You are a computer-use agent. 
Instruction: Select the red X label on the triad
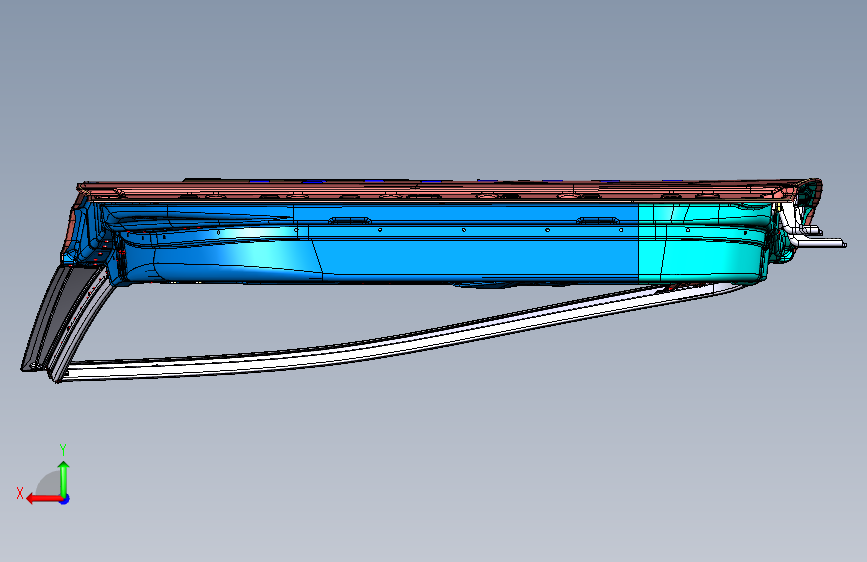[20, 493]
